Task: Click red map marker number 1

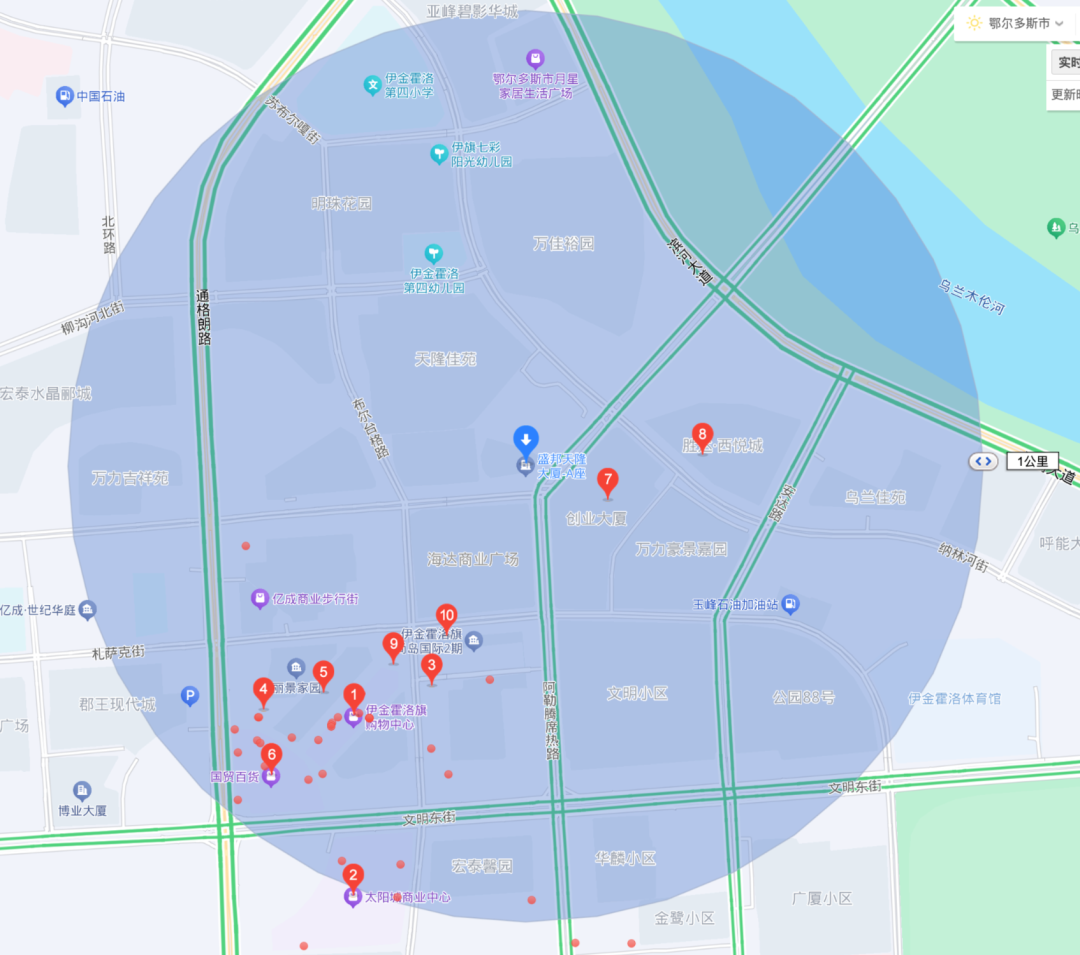Action: (354, 697)
